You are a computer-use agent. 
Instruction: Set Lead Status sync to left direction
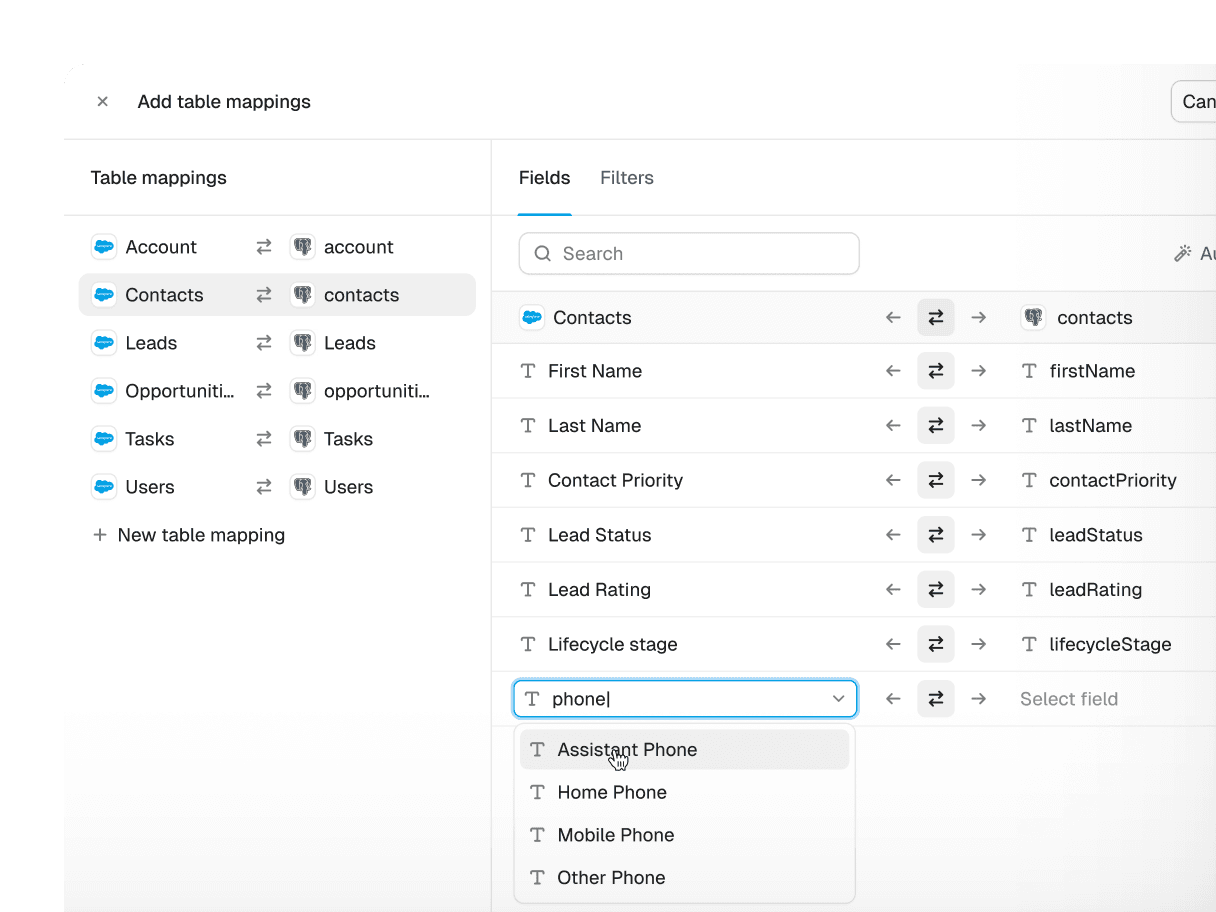(893, 535)
